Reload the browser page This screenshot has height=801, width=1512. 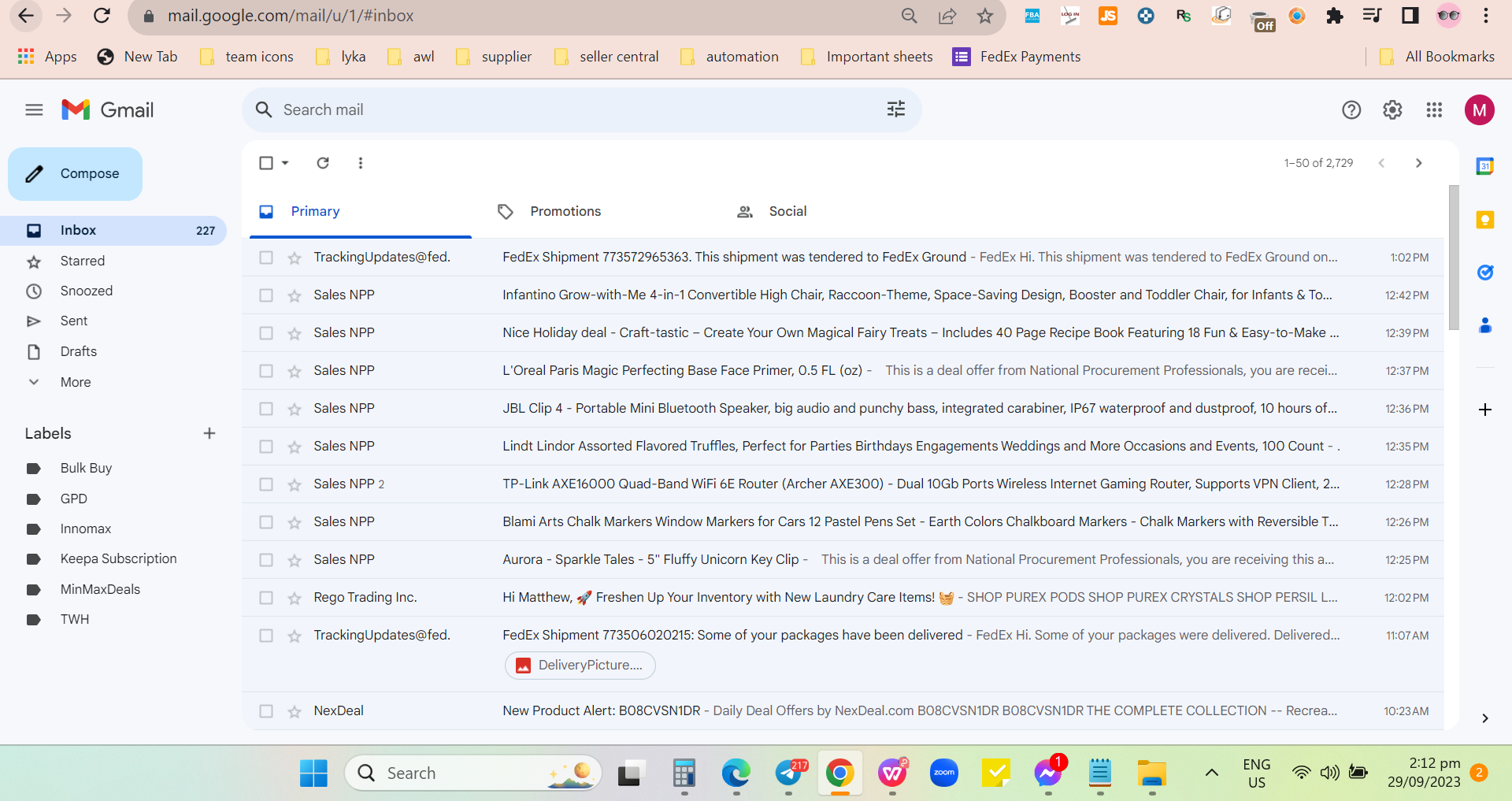(x=102, y=16)
